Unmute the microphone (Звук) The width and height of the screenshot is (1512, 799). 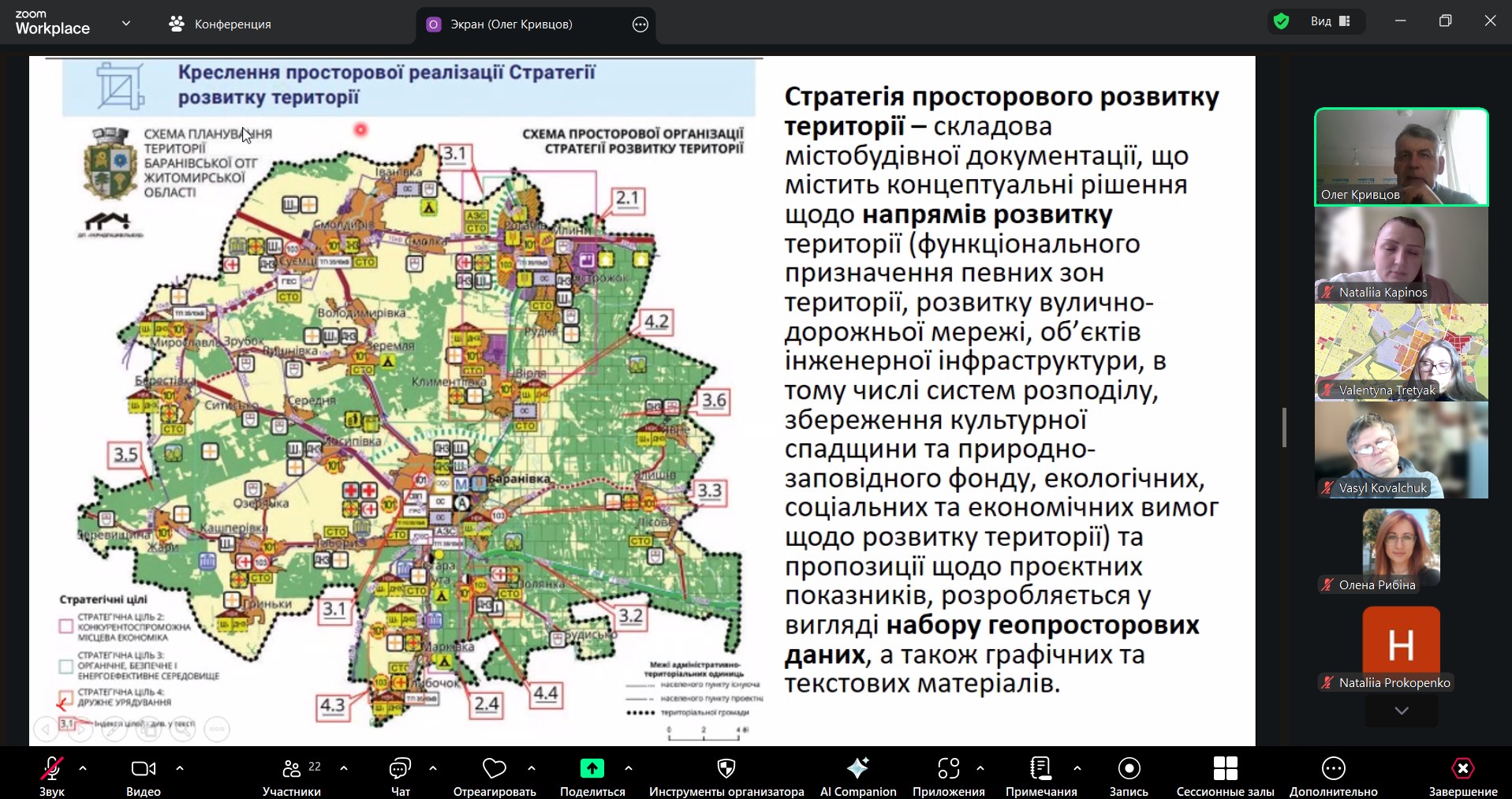coord(52,768)
